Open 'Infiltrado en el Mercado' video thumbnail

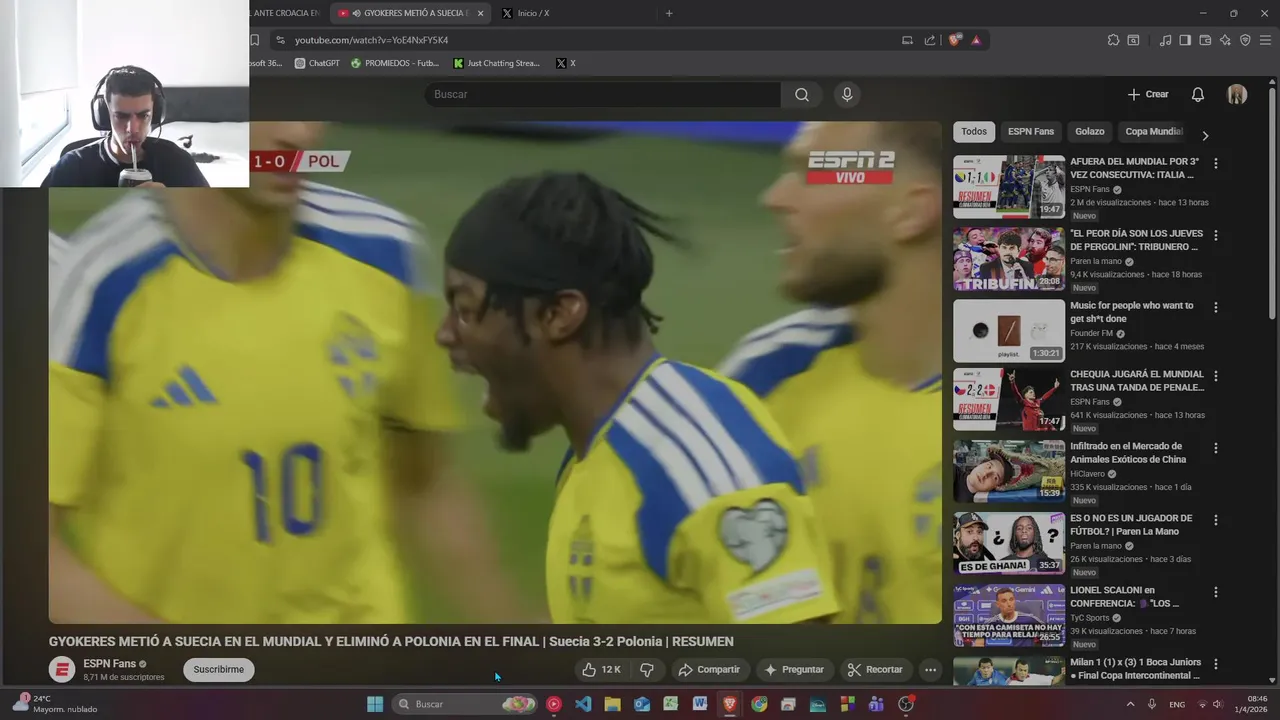[1009, 471]
